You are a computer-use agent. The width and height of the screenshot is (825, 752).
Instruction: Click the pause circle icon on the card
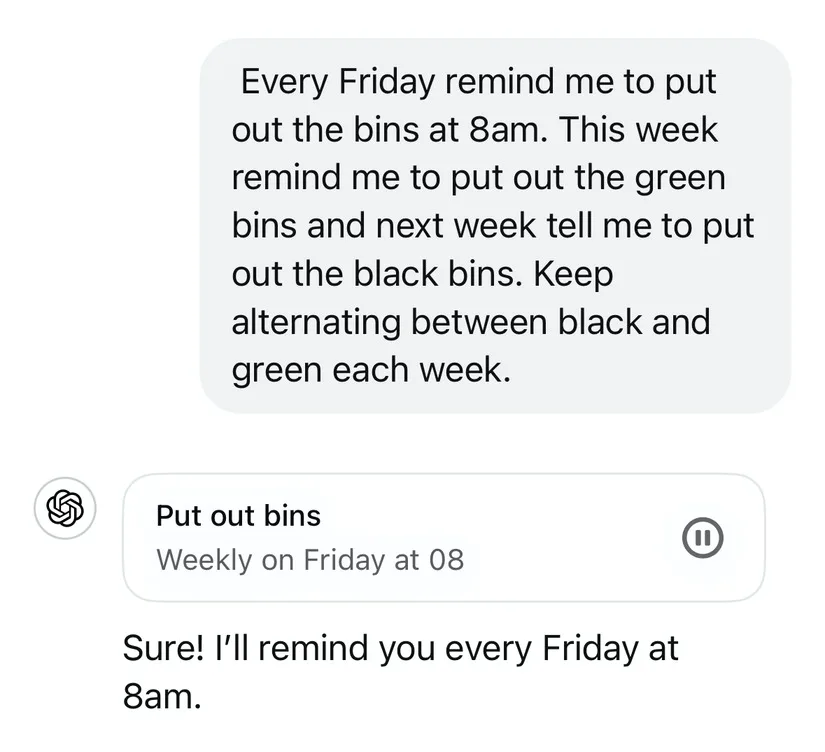point(702,538)
